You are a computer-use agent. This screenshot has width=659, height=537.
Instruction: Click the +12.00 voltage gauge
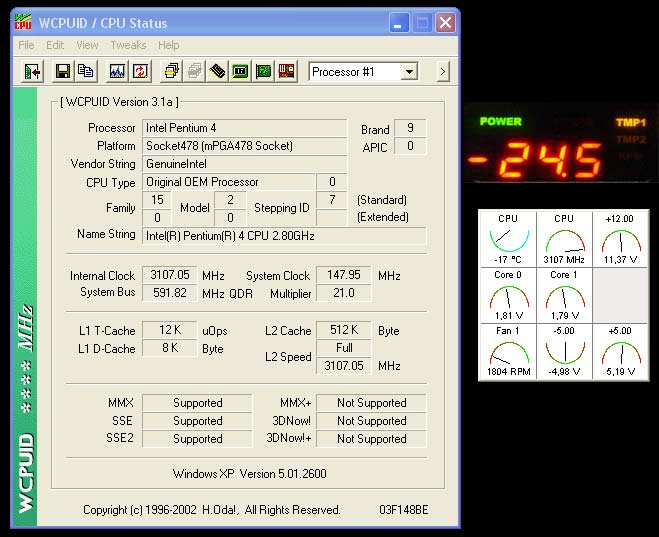point(620,239)
